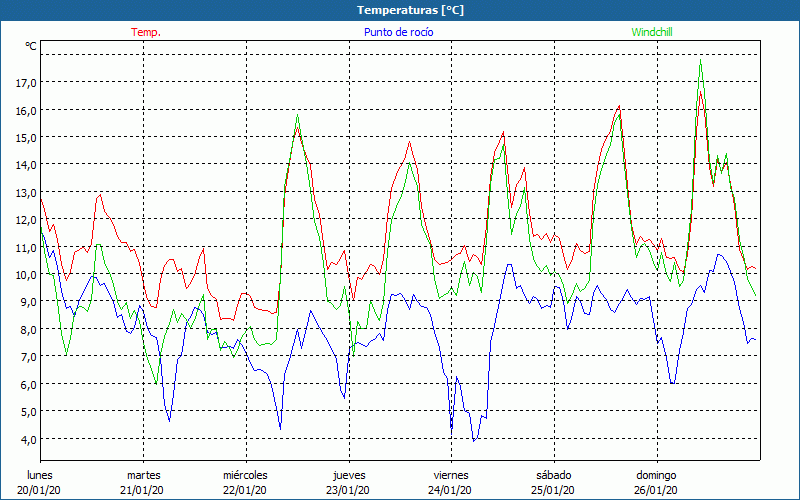800x500 pixels.
Task: Click the 'viernes' day label
Action: pyautogui.click(x=451, y=475)
